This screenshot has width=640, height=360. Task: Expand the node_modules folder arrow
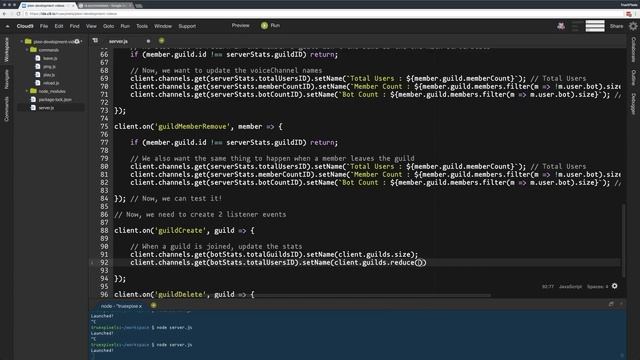click(27, 91)
